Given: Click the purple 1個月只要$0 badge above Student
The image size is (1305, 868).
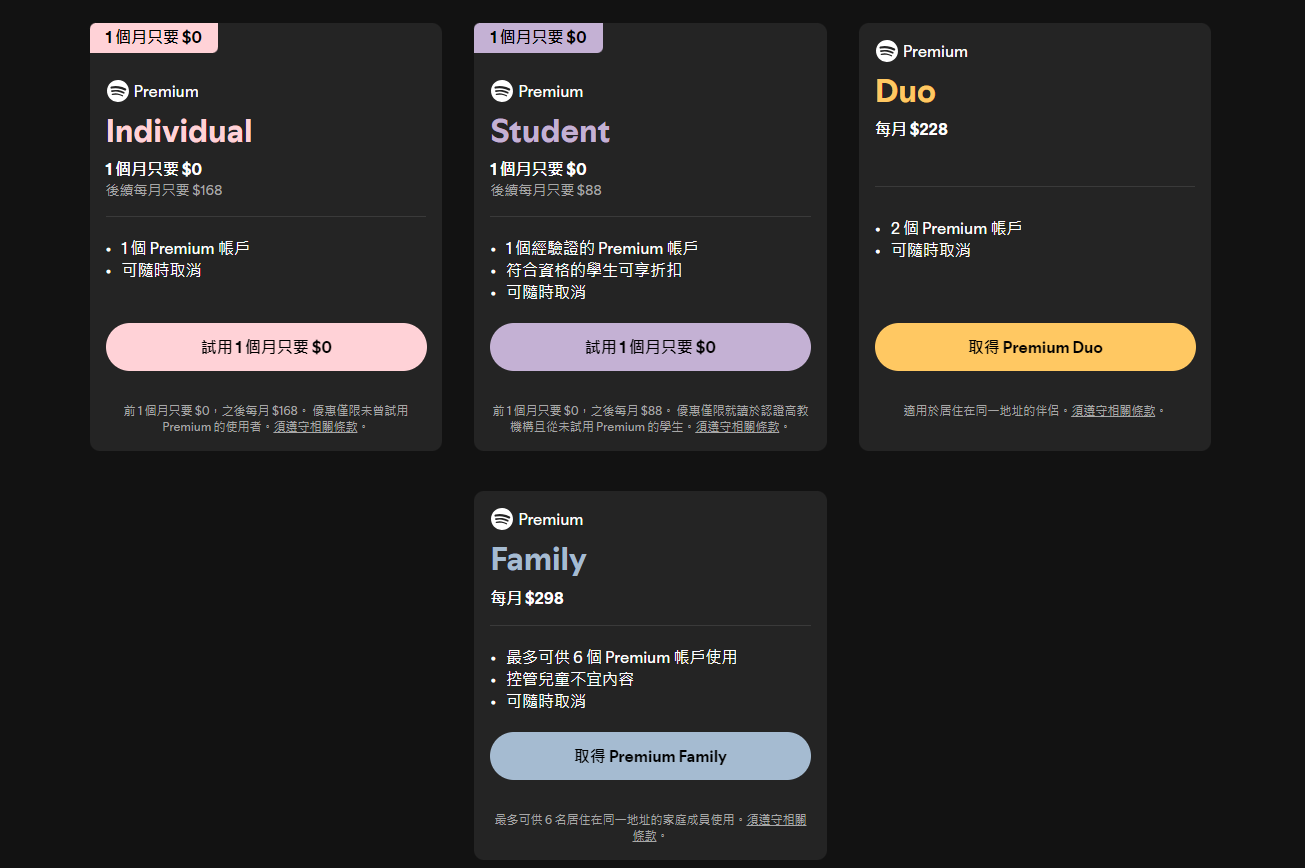Looking at the screenshot, I should click(x=538, y=37).
